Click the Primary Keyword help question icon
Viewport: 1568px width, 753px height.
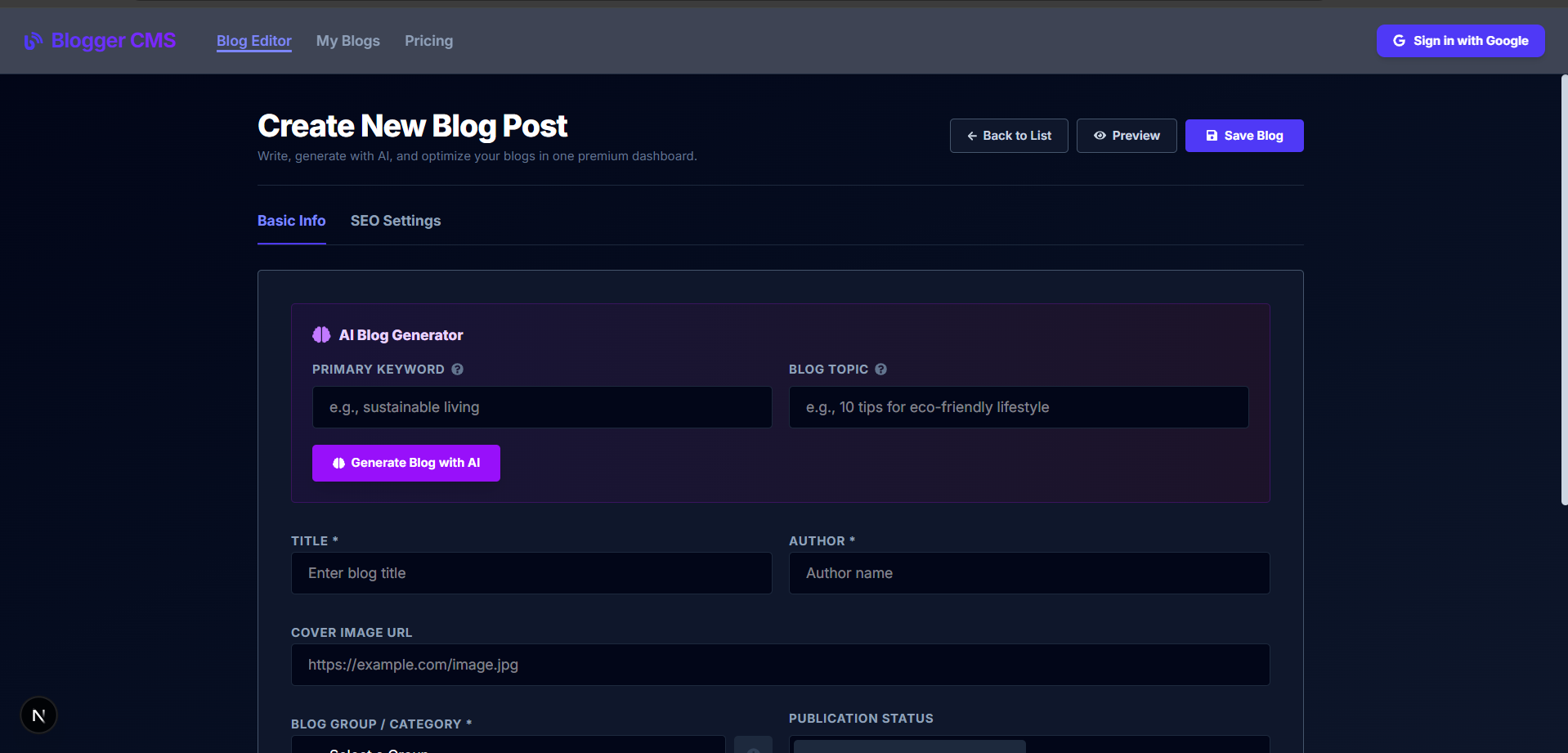458,370
